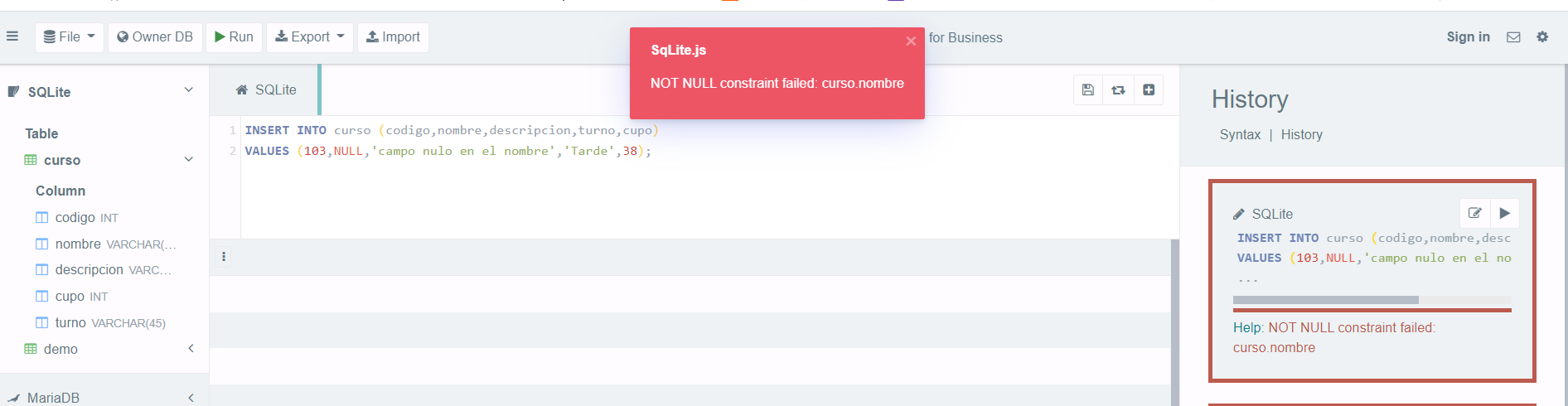Click the INSERT INTO line in editor

[452, 130]
